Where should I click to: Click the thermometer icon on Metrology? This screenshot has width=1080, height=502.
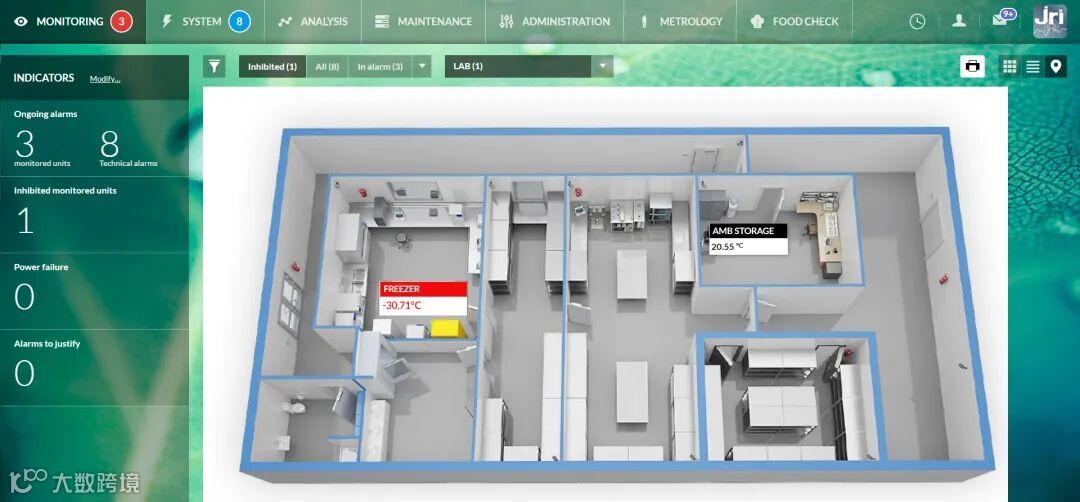coord(644,21)
